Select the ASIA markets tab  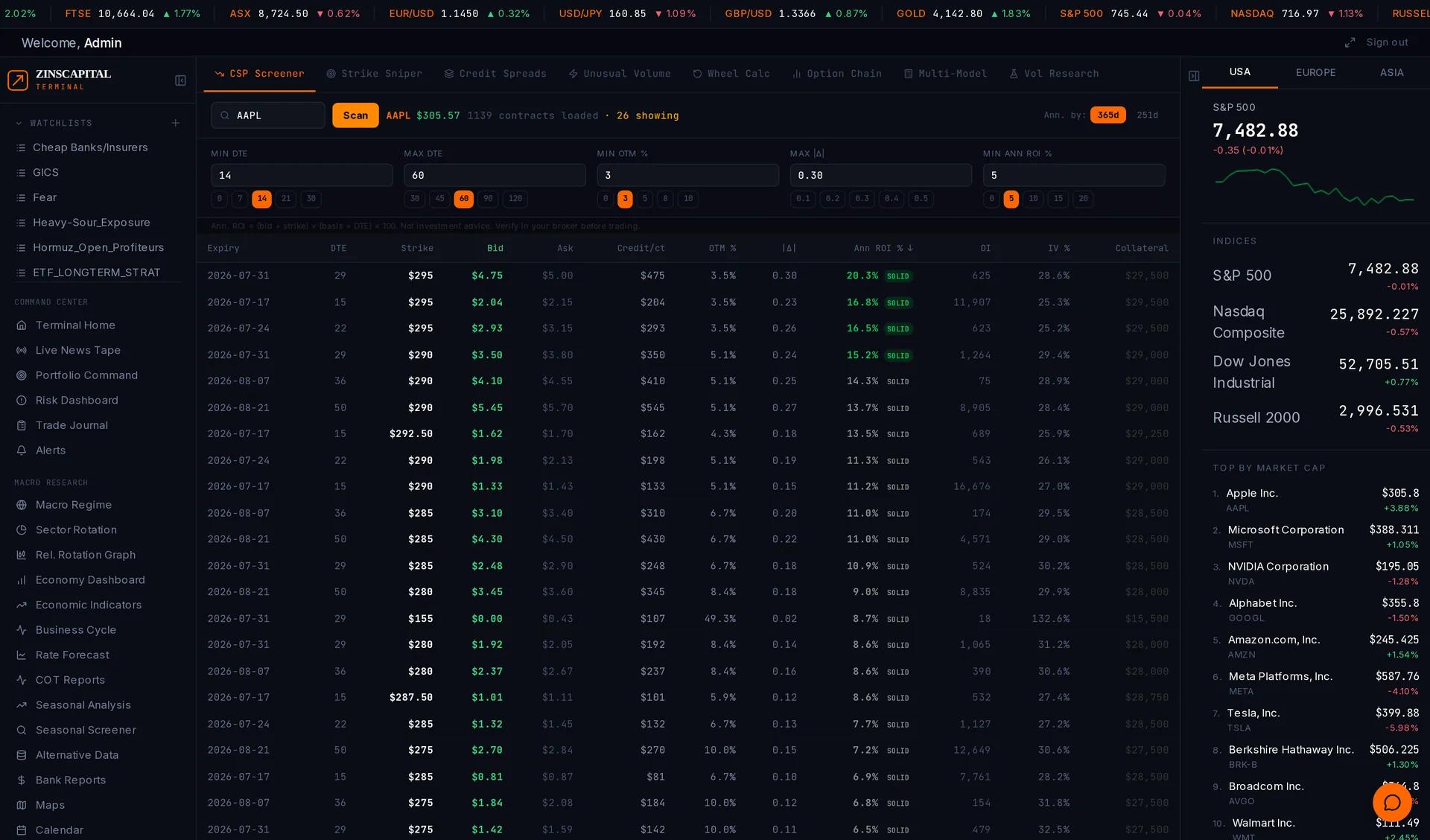pyautogui.click(x=1391, y=72)
